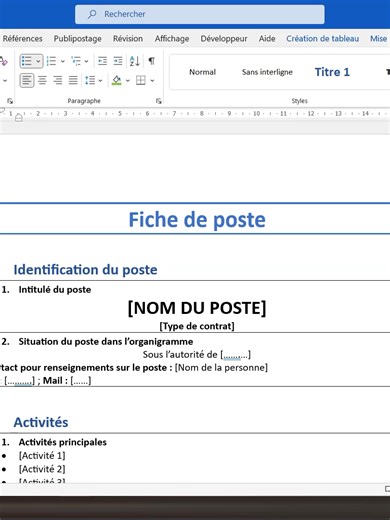
Task: Click the [Activité 1] bullet item
Action: pyautogui.click(x=42, y=456)
